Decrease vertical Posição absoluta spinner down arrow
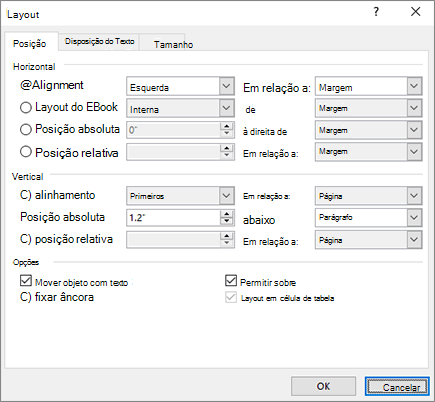The width and height of the screenshot is (435, 402). tap(227, 221)
